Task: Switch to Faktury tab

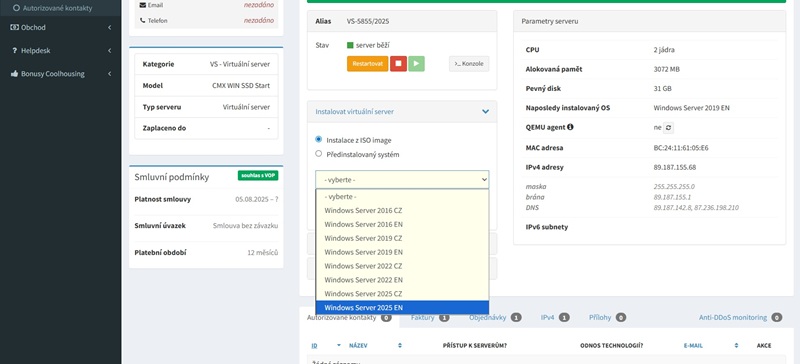Action: [430, 318]
